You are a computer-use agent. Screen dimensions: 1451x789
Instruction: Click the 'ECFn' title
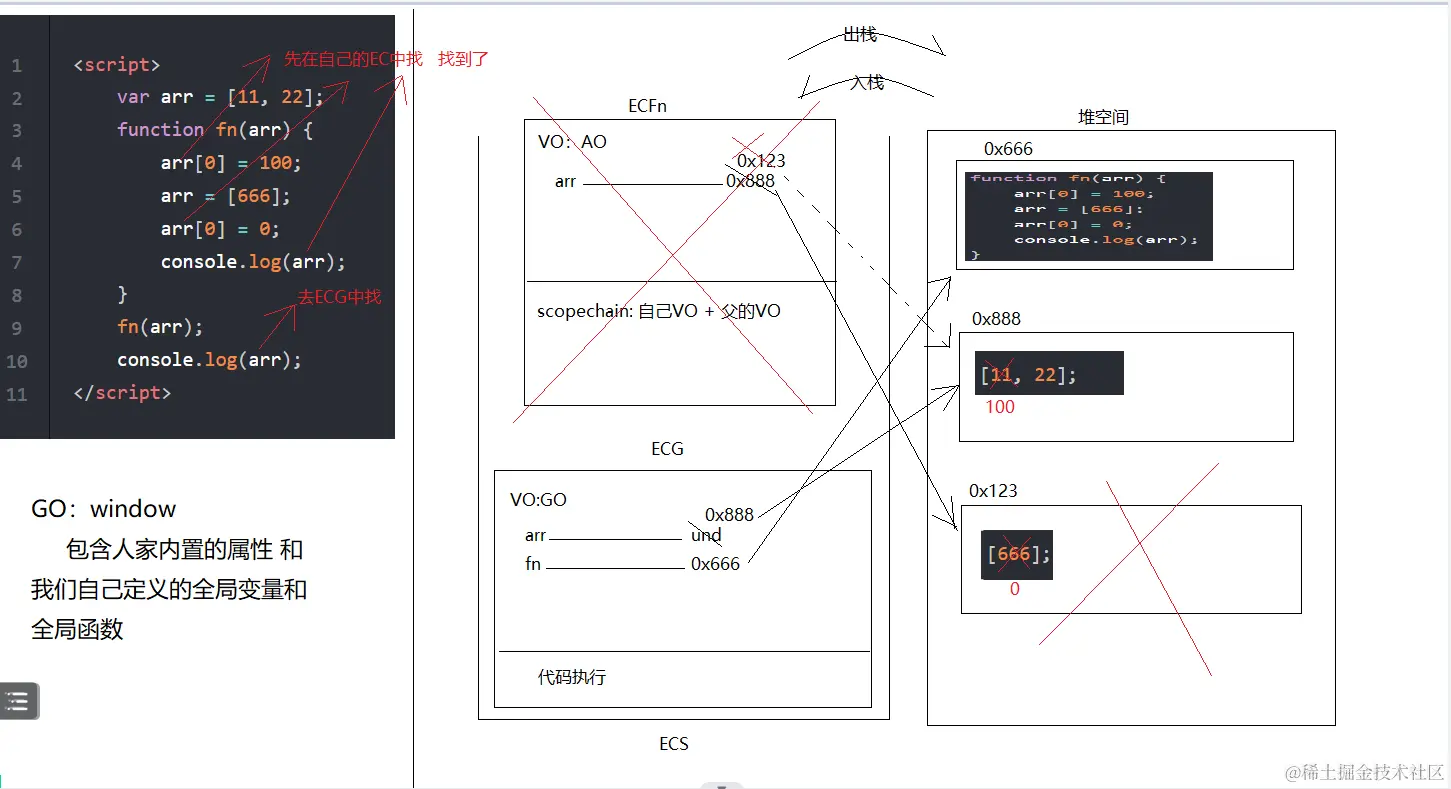click(647, 106)
